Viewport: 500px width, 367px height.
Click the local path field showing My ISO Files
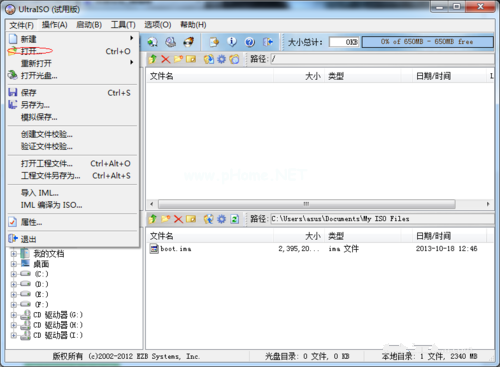[382, 219]
